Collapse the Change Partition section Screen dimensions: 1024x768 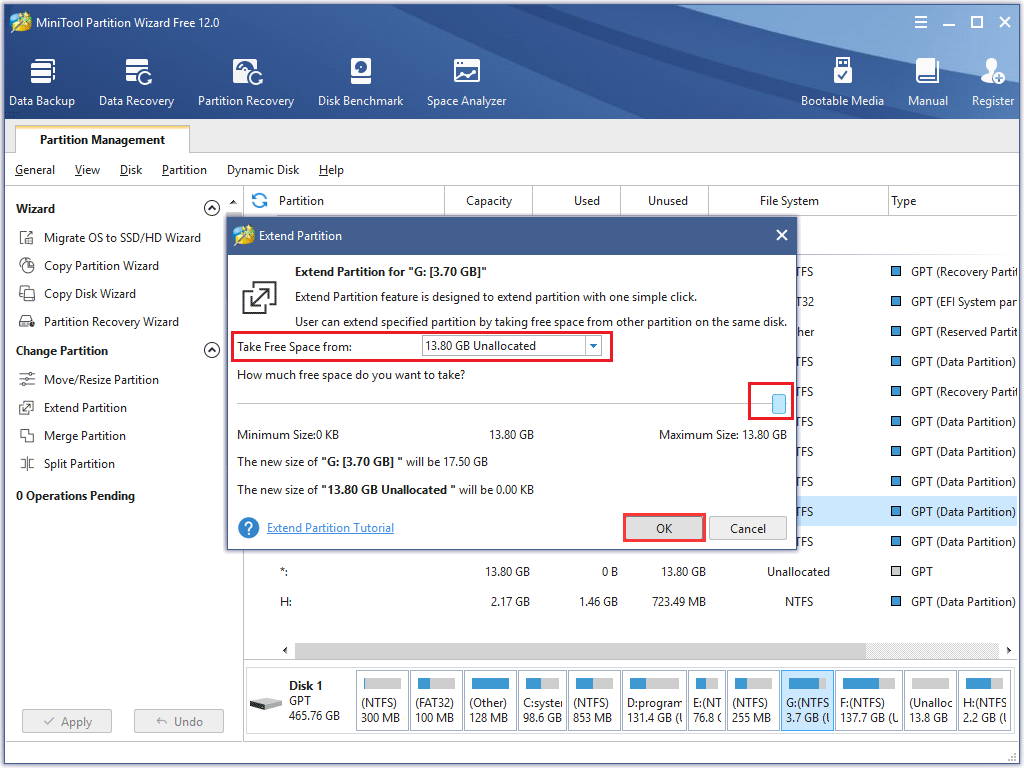tap(211, 351)
